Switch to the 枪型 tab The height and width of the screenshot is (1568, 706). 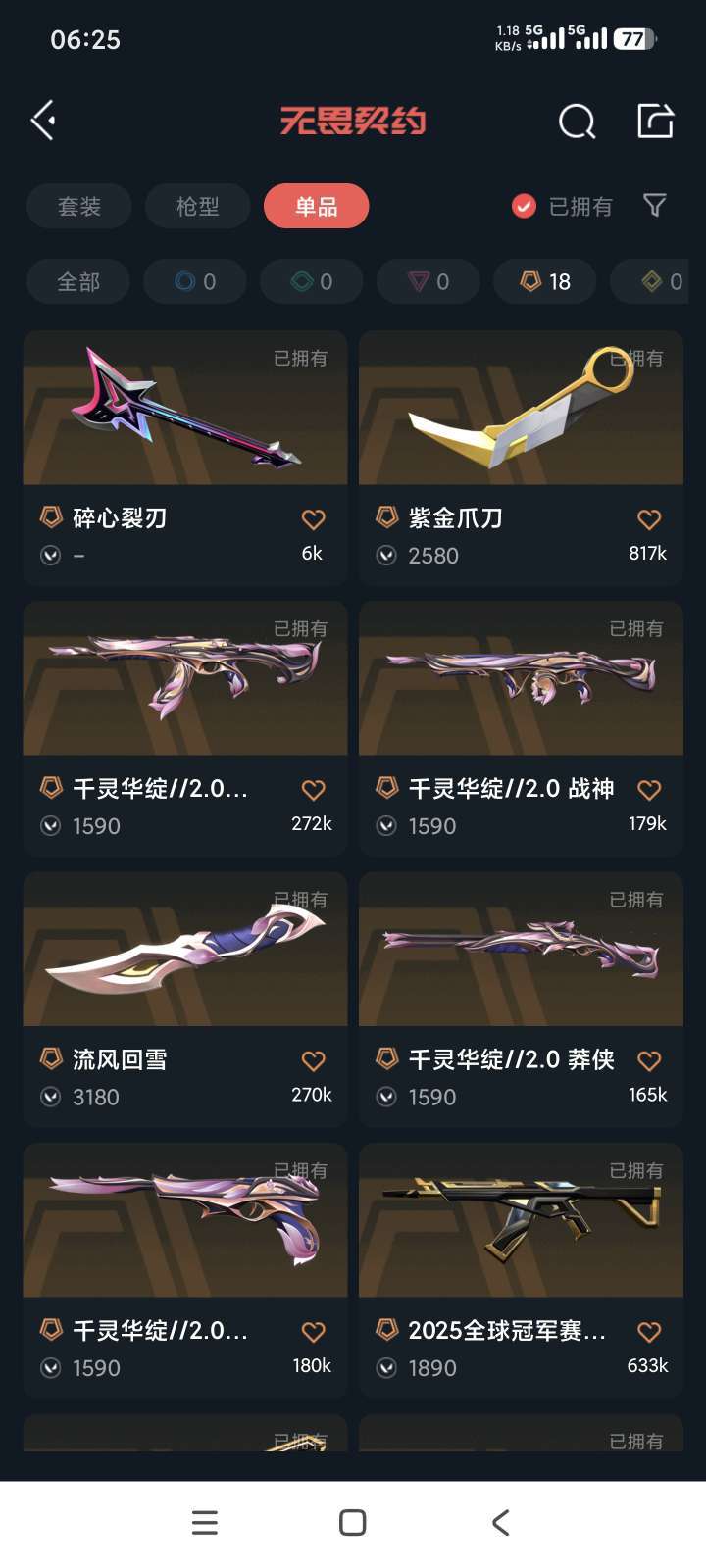(197, 206)
